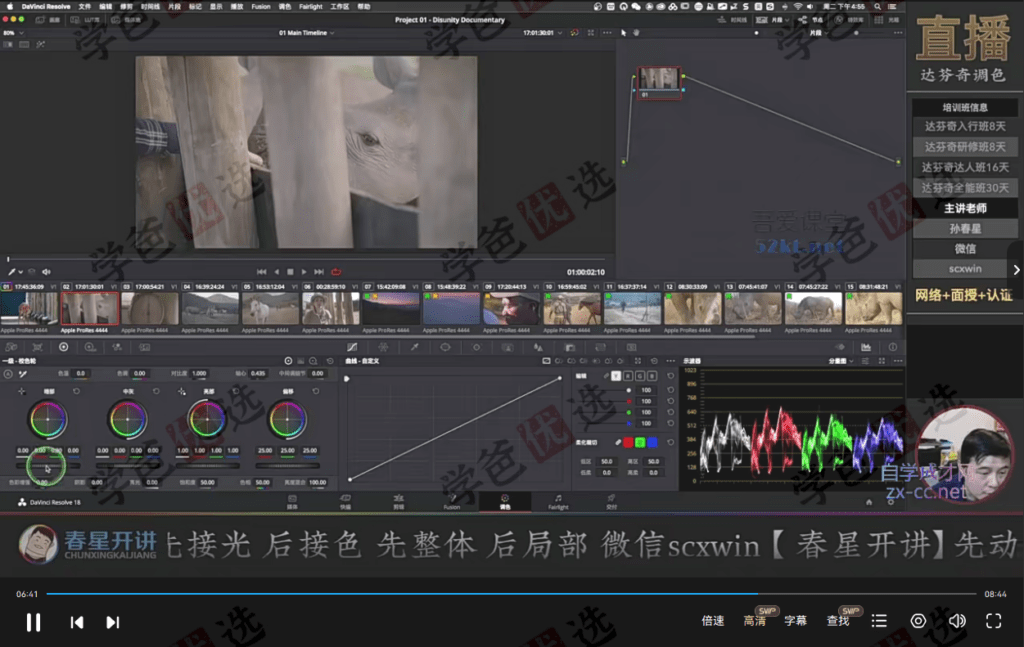This screenshot has width=1024, height=647.
Task: Open the 80% viewer zoom dropdown
Action: click(13, 33)
